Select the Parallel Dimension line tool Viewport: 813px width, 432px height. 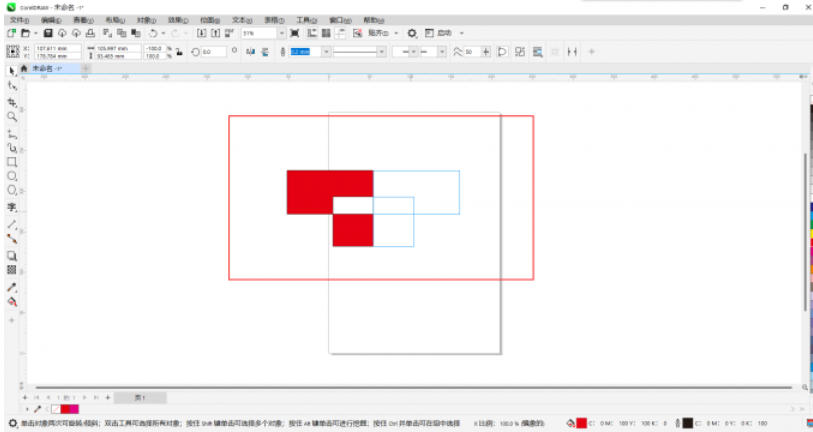(12, 225)
